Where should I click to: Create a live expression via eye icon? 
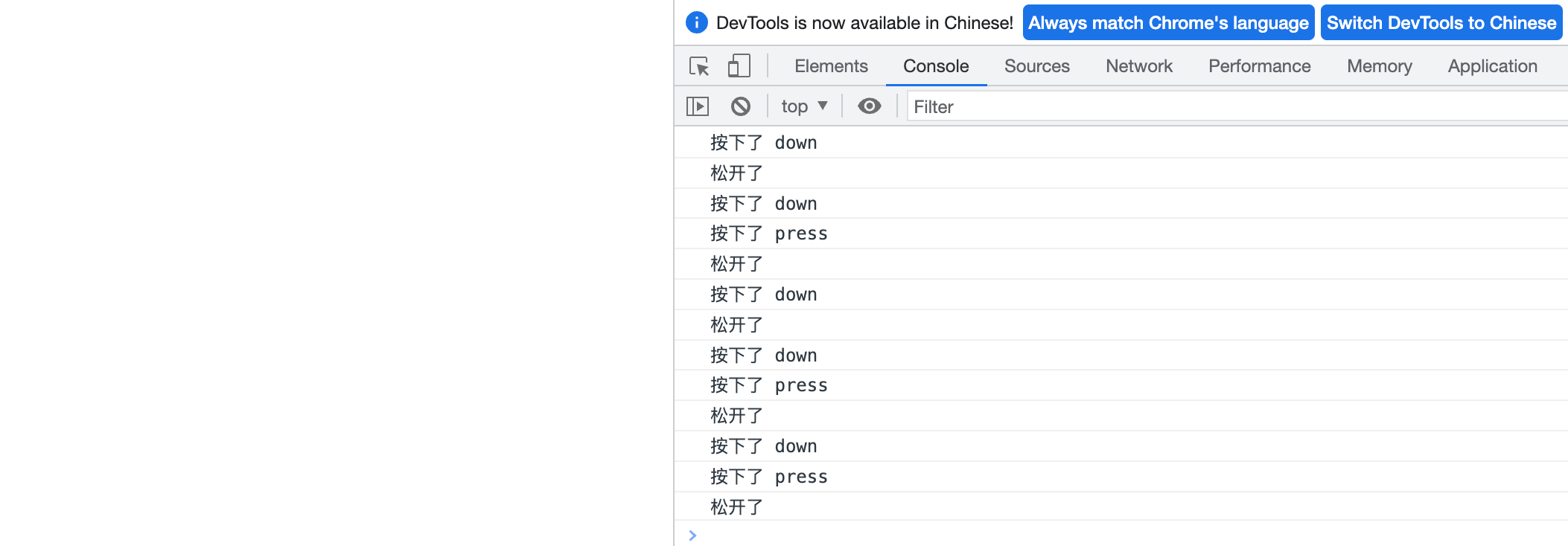point(870,106)
